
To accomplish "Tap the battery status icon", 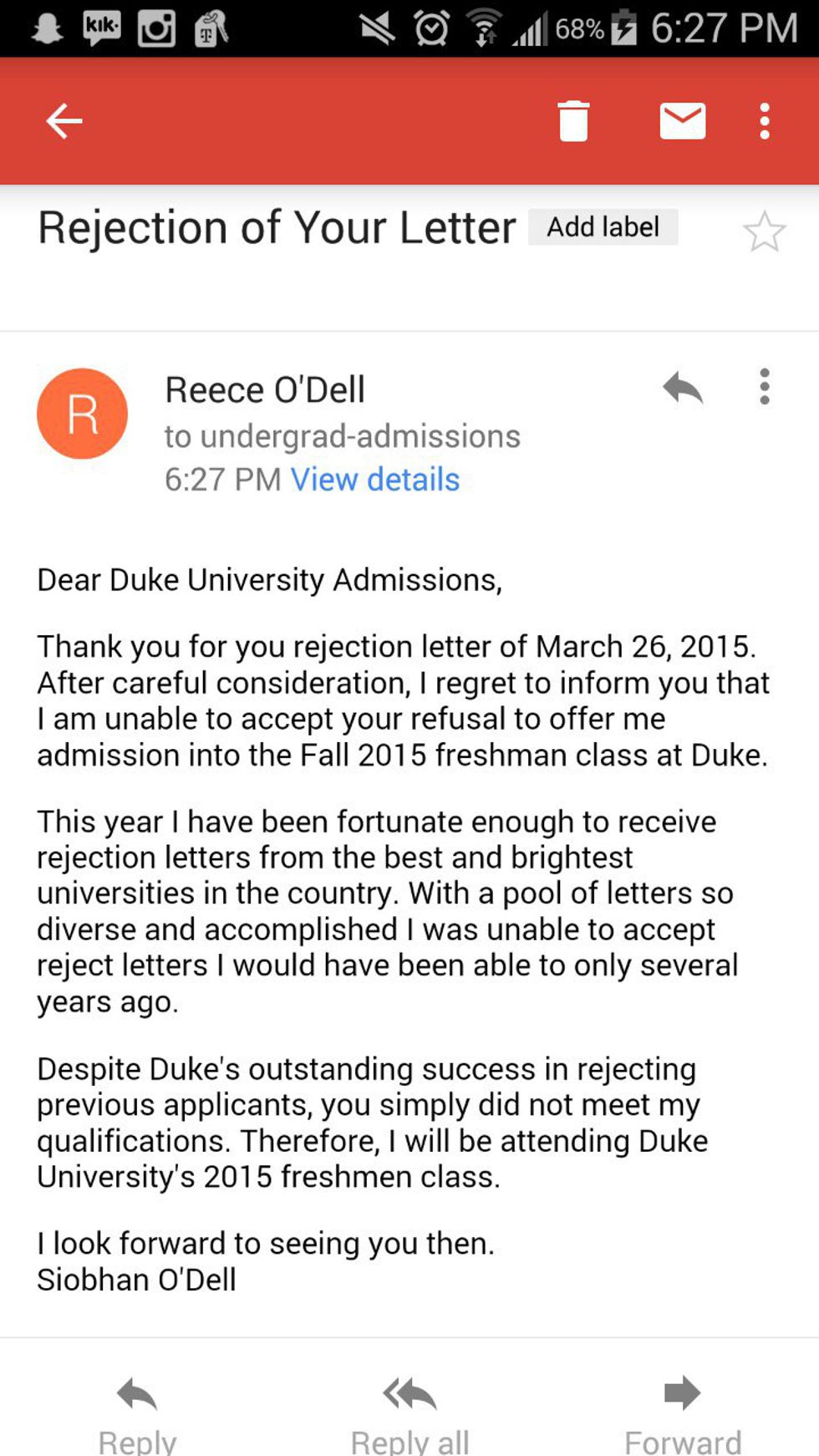I will (623, 29).
